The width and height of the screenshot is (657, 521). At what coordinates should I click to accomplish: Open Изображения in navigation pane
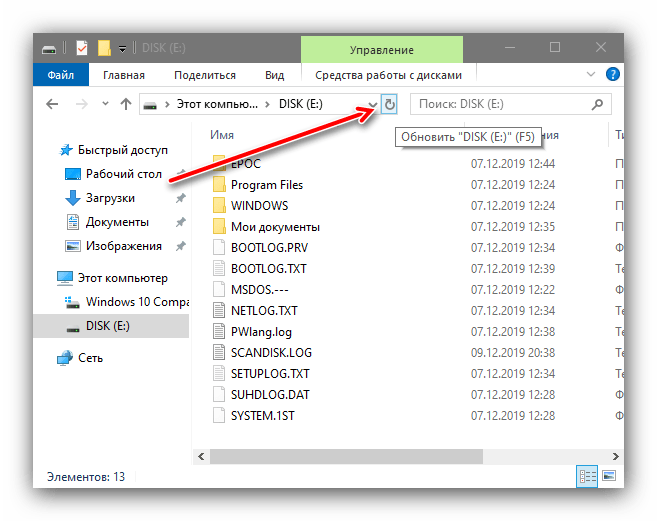click(x=124, y=246)
